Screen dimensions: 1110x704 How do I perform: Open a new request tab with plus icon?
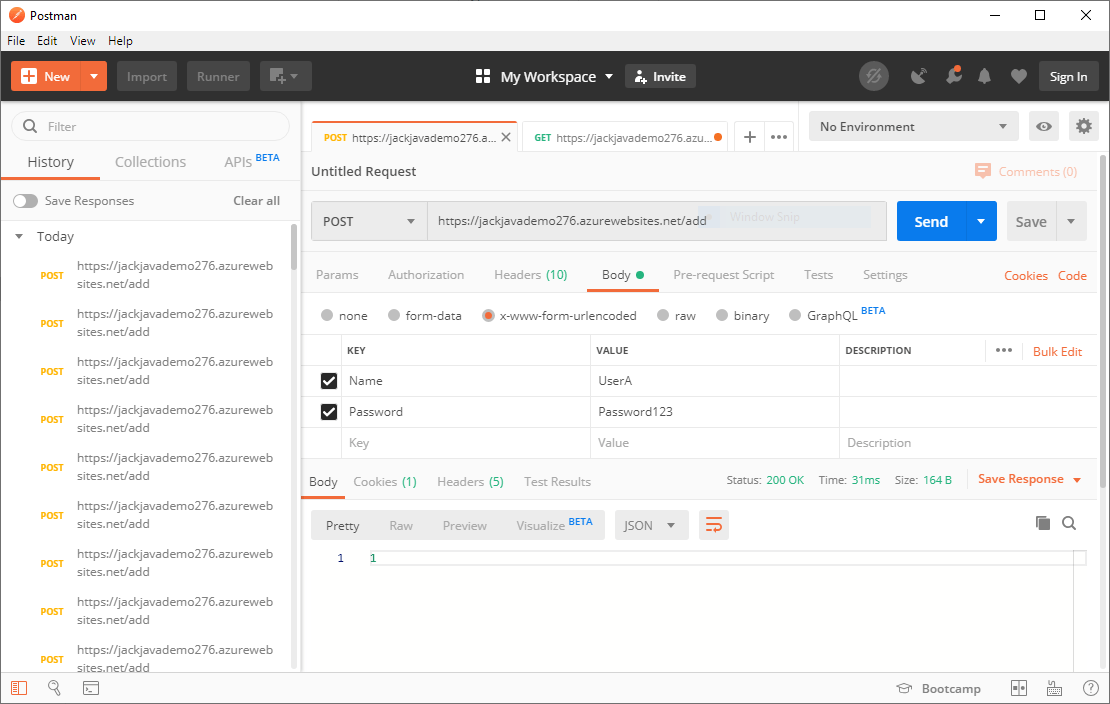pos(750,137)
